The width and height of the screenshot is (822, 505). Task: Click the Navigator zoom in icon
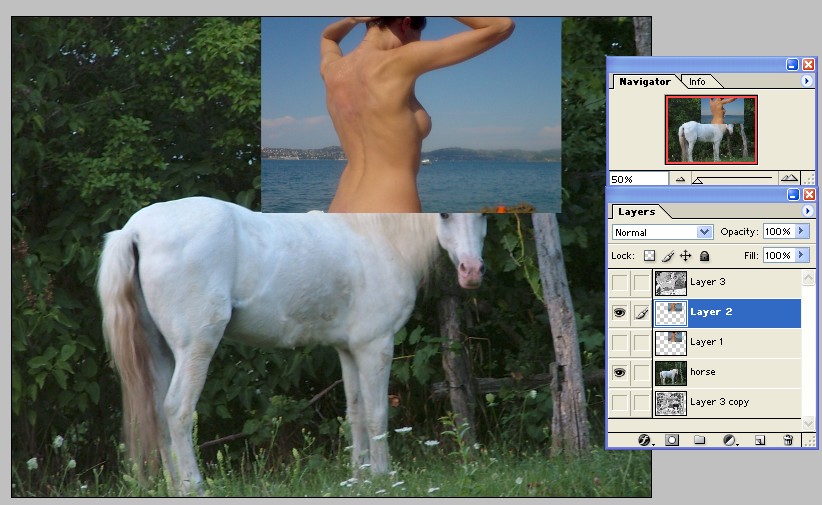[788, 178]
